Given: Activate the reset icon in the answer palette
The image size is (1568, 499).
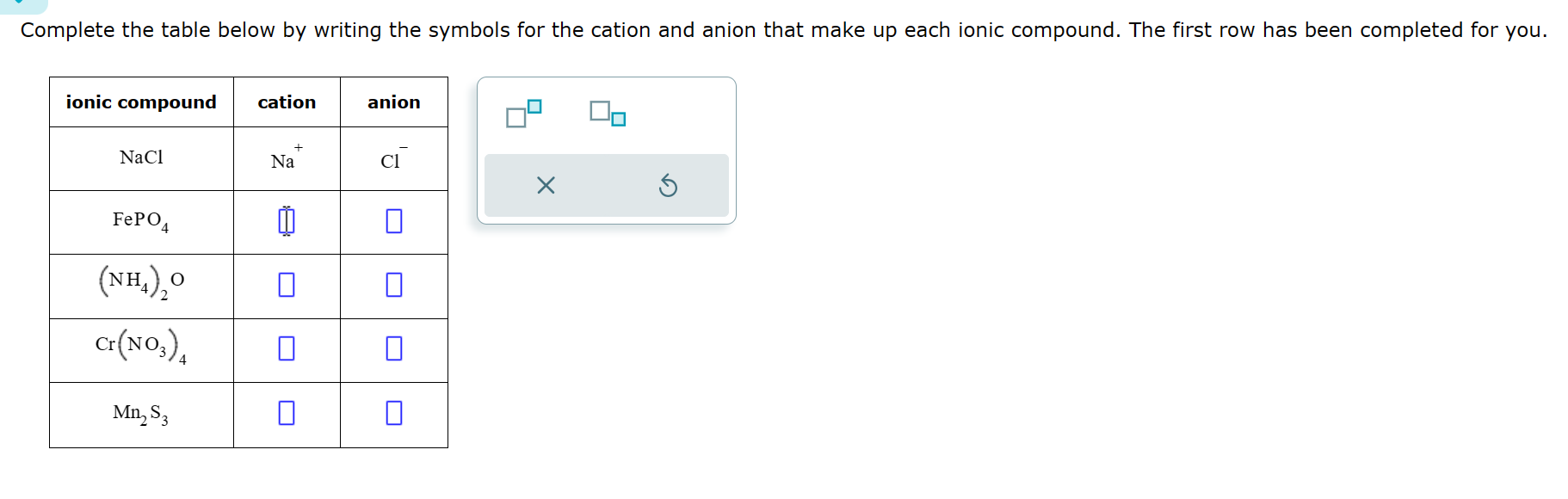Looking at the screenshot, I should tap(670, 185).
